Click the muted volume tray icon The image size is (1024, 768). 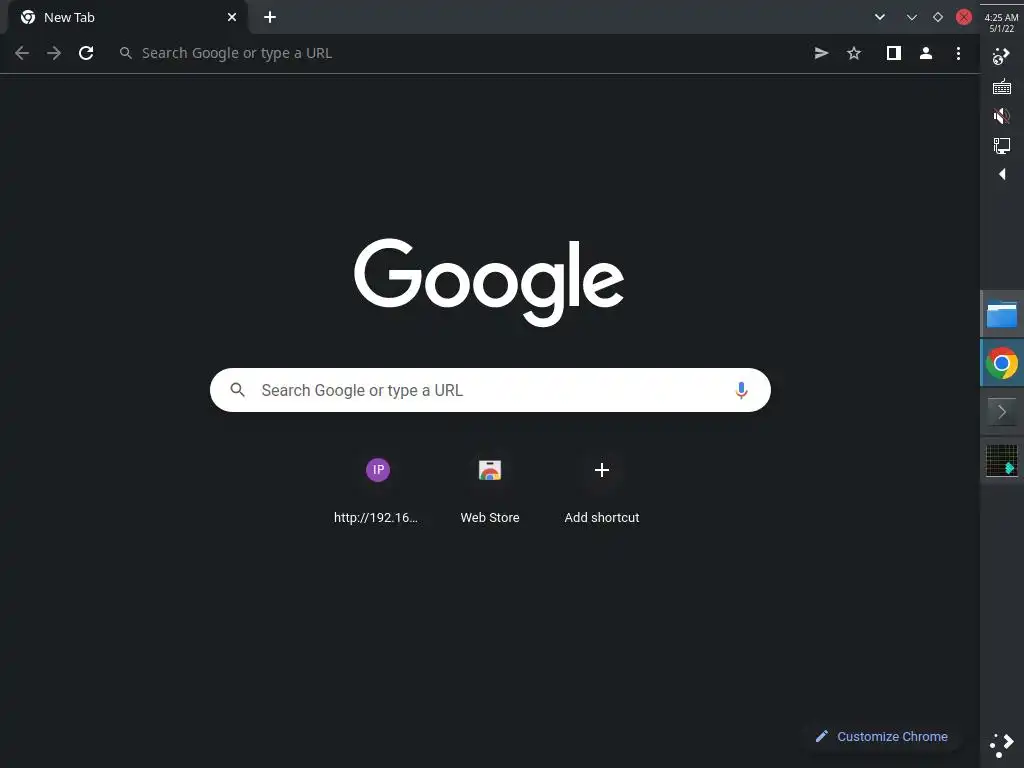coord(1002,116)
